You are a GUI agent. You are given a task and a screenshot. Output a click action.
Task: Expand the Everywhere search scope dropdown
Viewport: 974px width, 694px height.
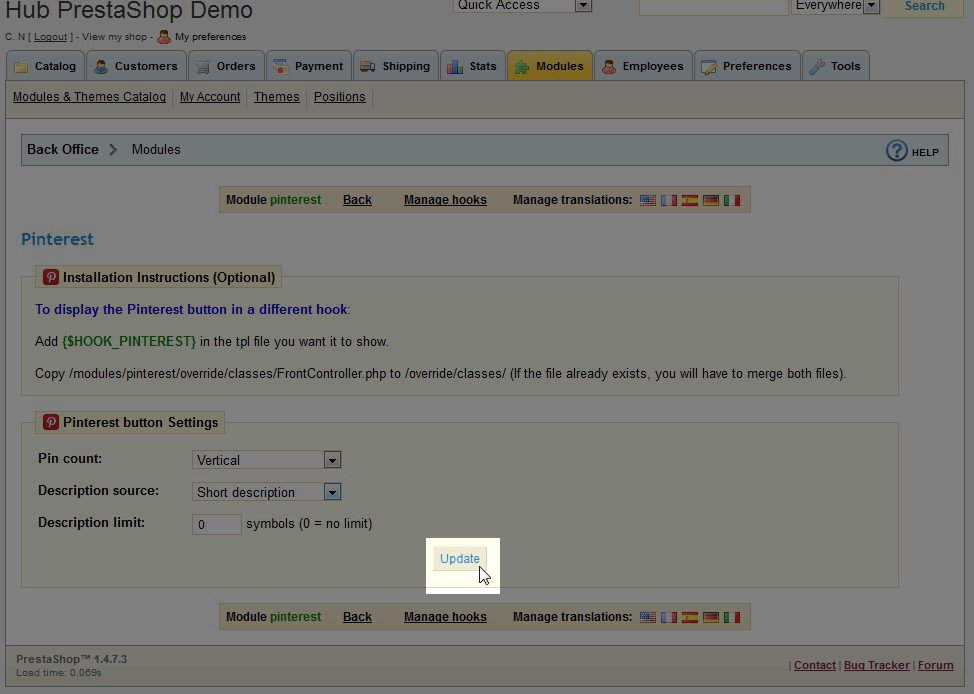870,6
